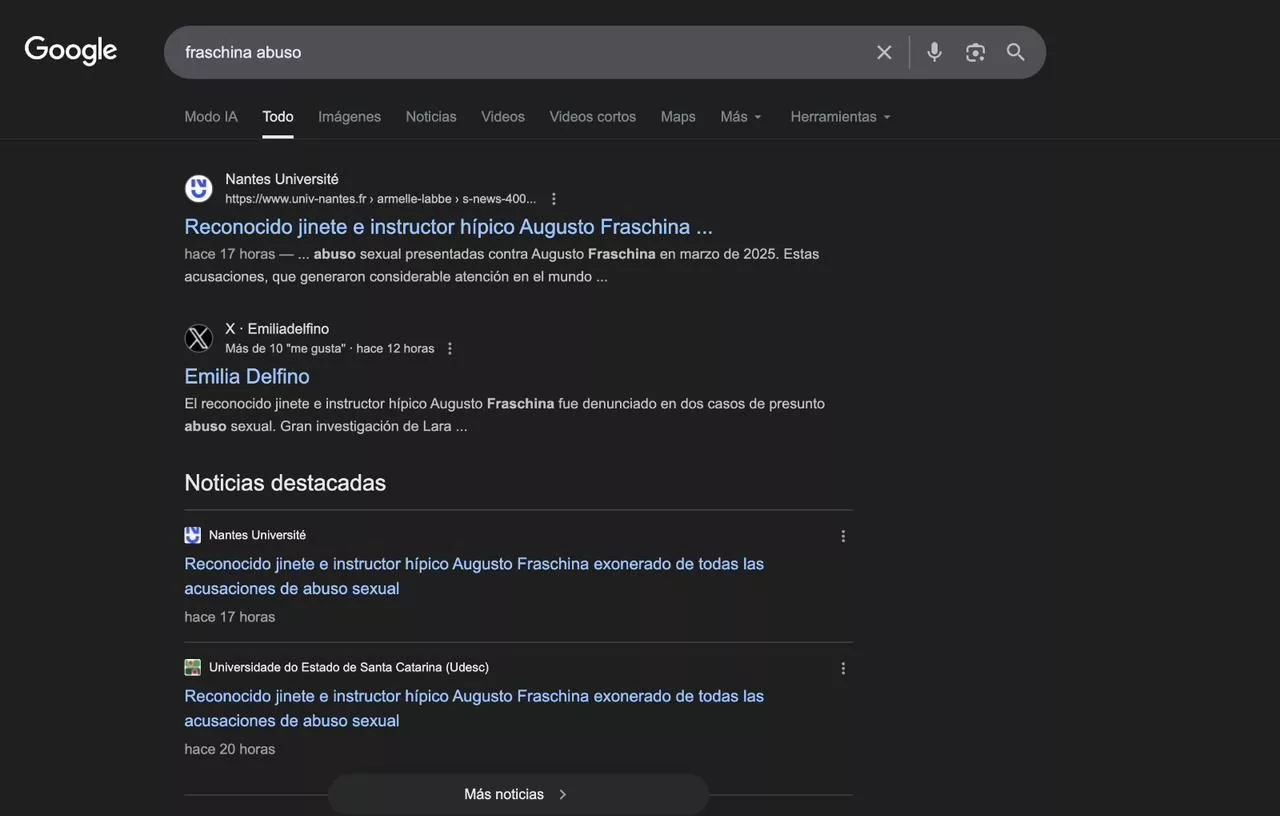The width and height of the screenshot is (1280, 816).
Task: Expand the Más options dropdown
Action: coord(740,116)
